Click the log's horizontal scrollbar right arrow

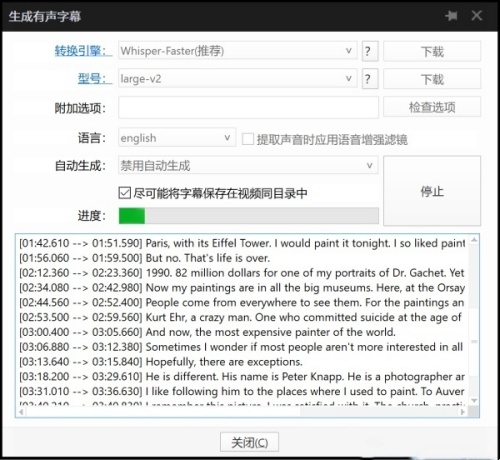(463, 412)
